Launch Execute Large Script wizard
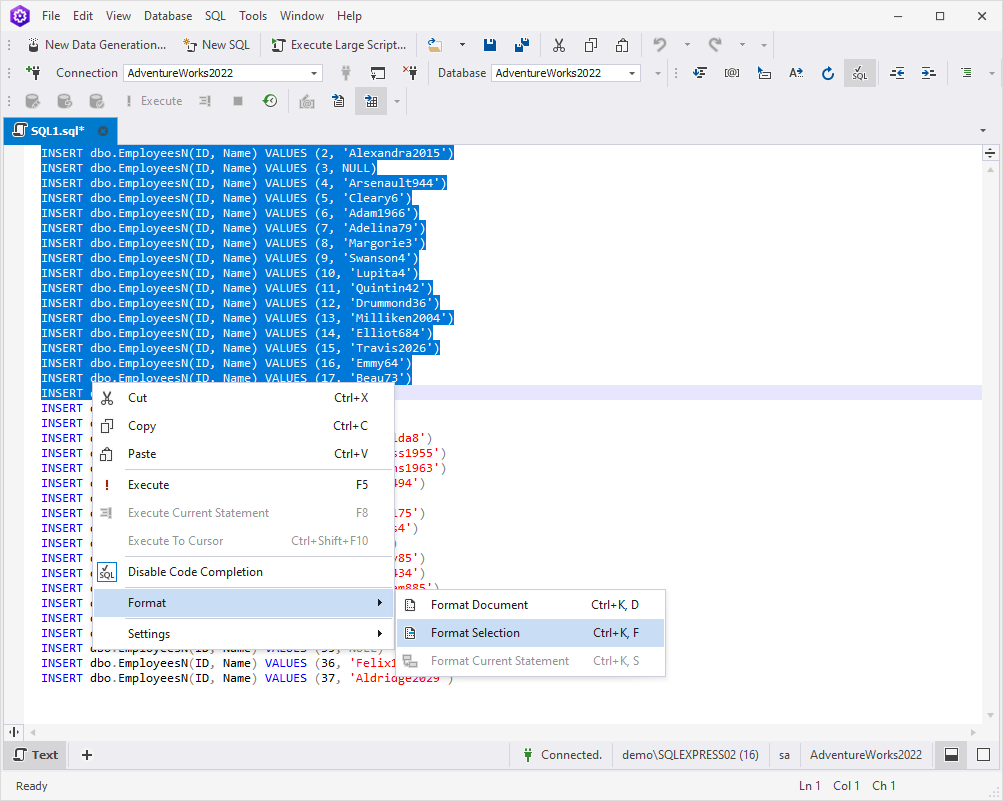The height and width of the screenshot is (801, 1003). click(338, 45)
